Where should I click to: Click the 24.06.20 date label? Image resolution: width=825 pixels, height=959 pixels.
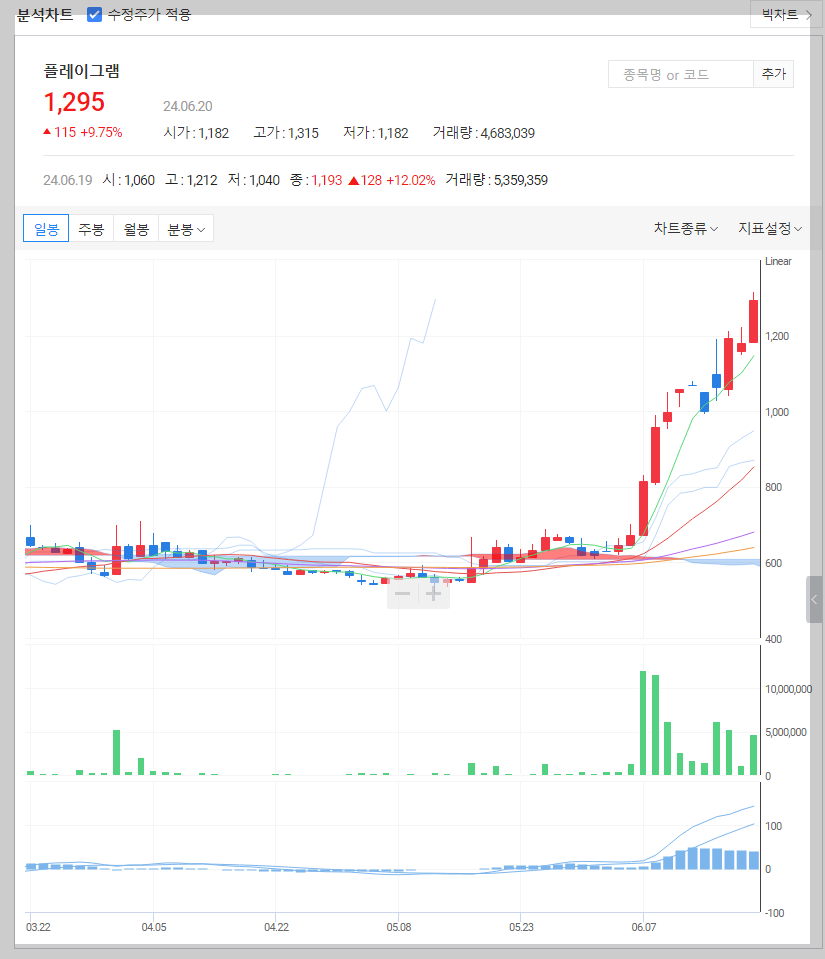188,106
